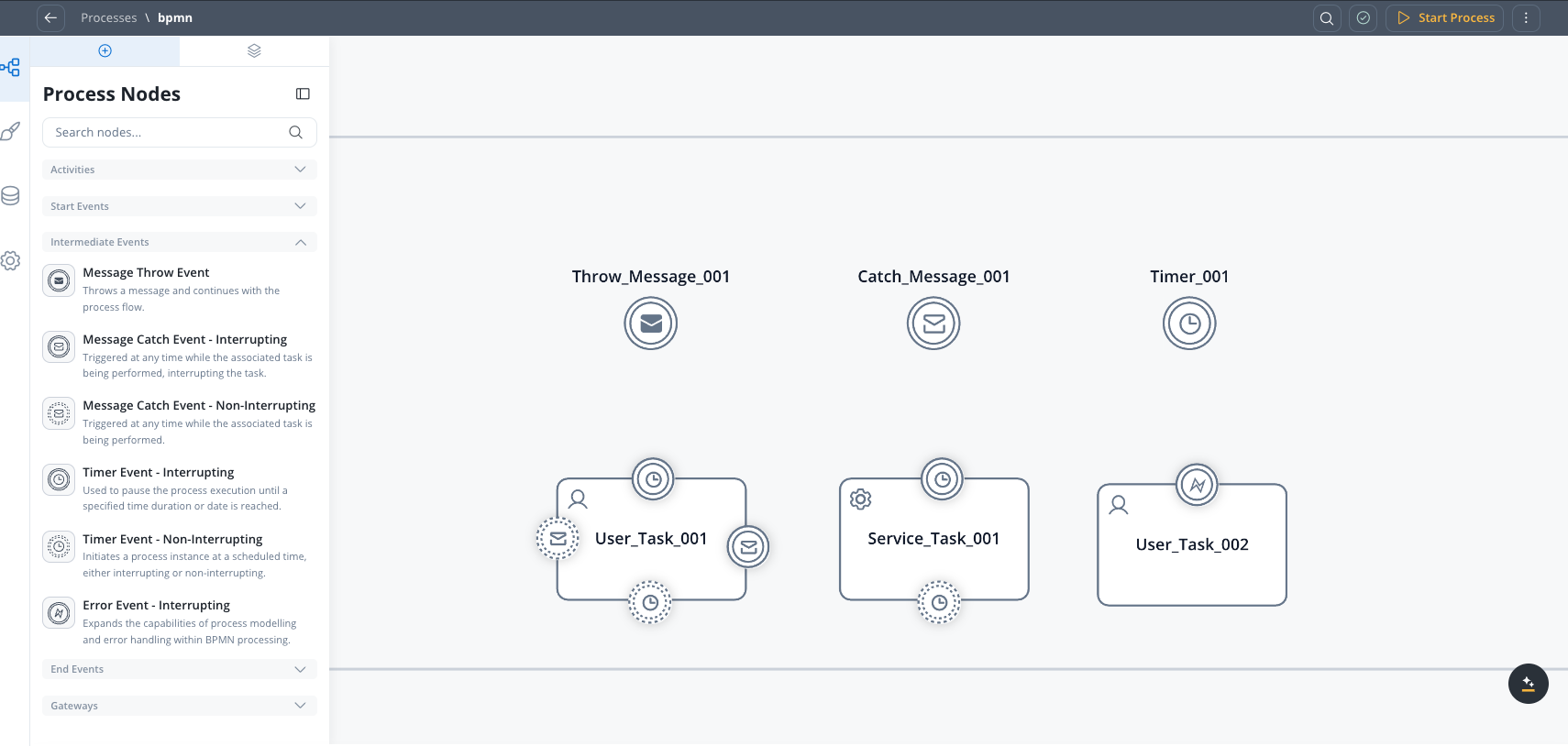The width and height of the screenshot is (1568, 746).
Task: Select the Timer_001 event node
Action: [1189, 324]
